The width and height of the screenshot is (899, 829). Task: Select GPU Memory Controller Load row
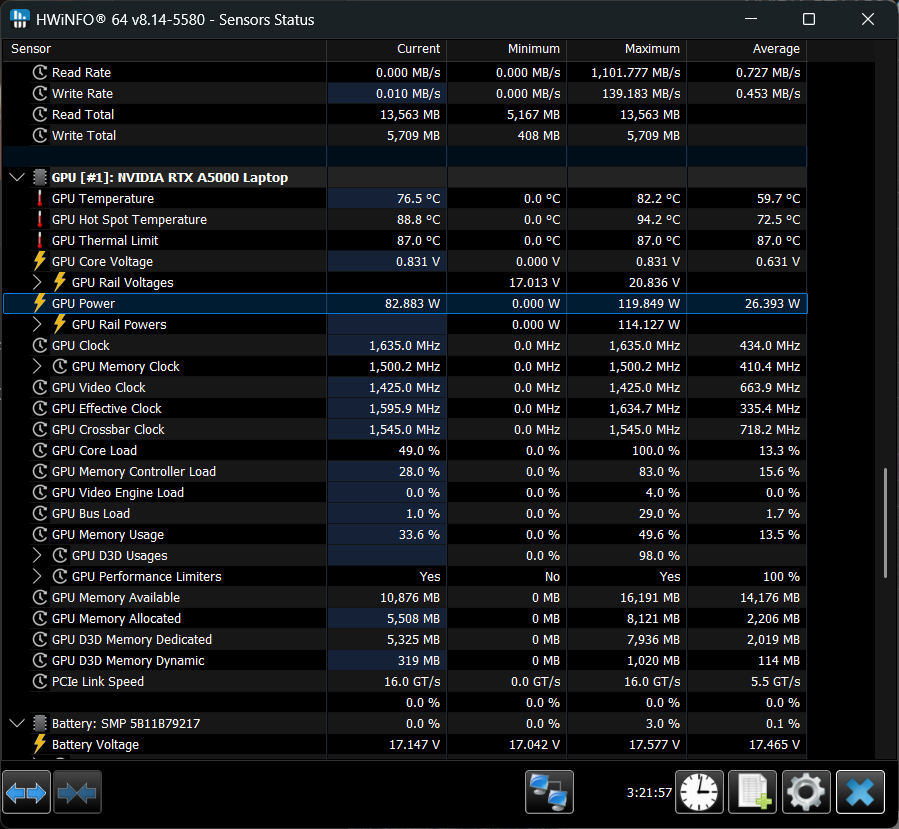(x=405, y=471)
